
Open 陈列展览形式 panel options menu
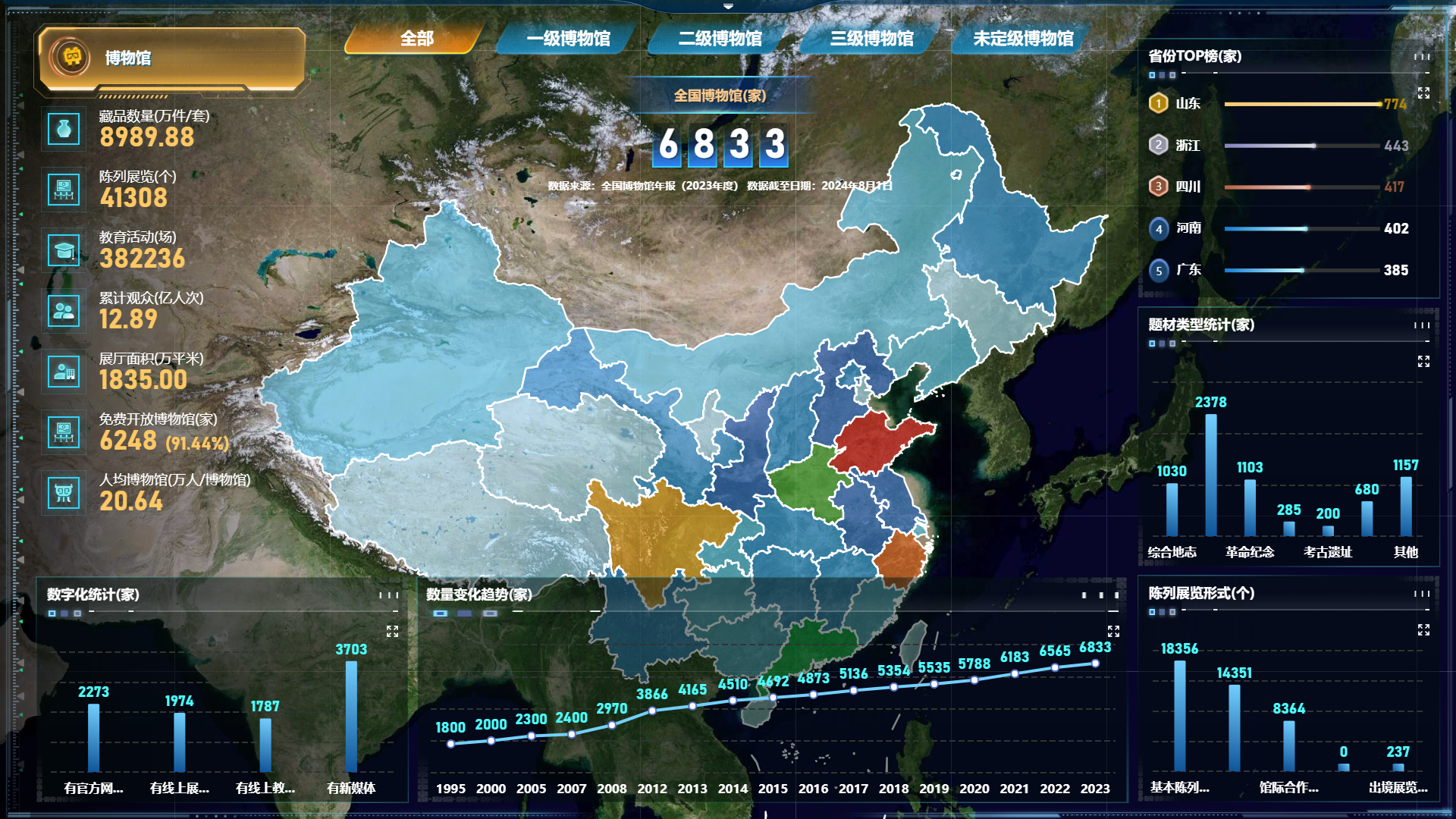point(1422,594)
